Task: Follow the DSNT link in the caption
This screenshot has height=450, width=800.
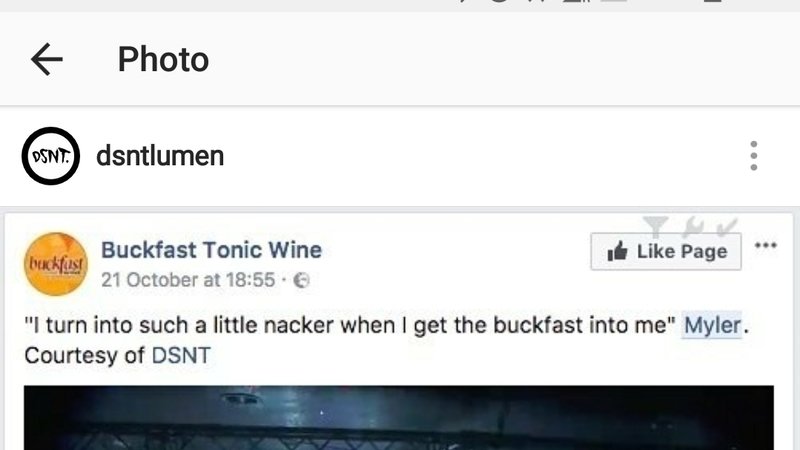Action: pos(181,355)
